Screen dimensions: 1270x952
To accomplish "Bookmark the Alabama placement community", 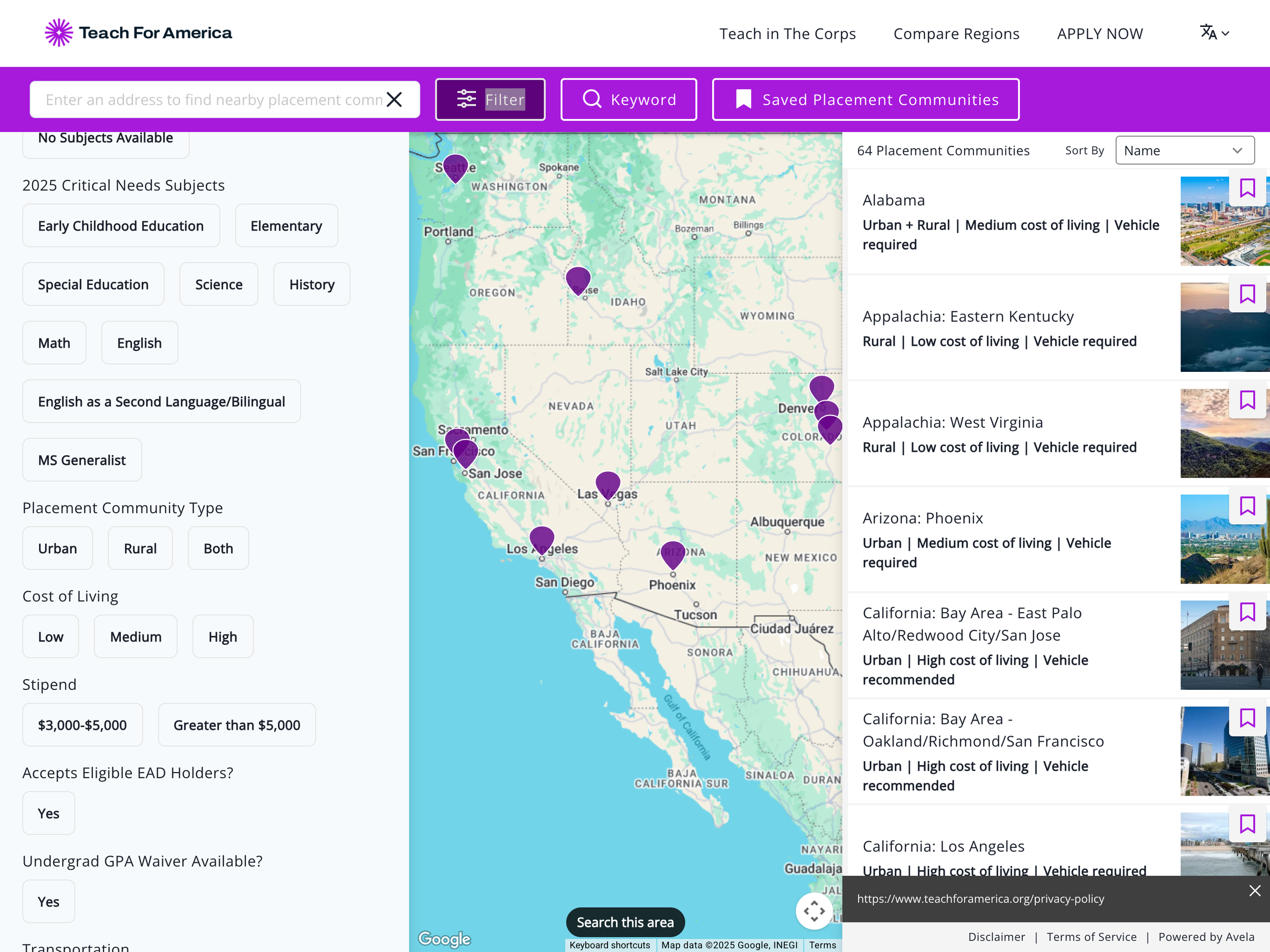I will tap(1248, 187).
